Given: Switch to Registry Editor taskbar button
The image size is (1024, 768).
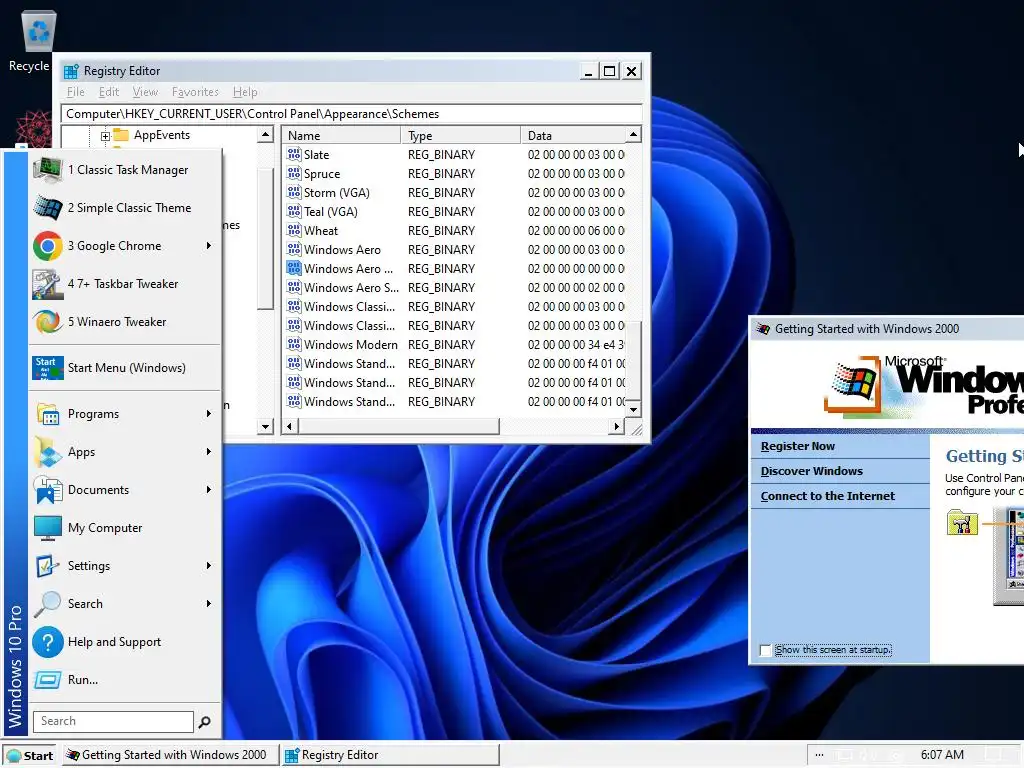Looking at the screenshot, I should (x=391, y=755).
